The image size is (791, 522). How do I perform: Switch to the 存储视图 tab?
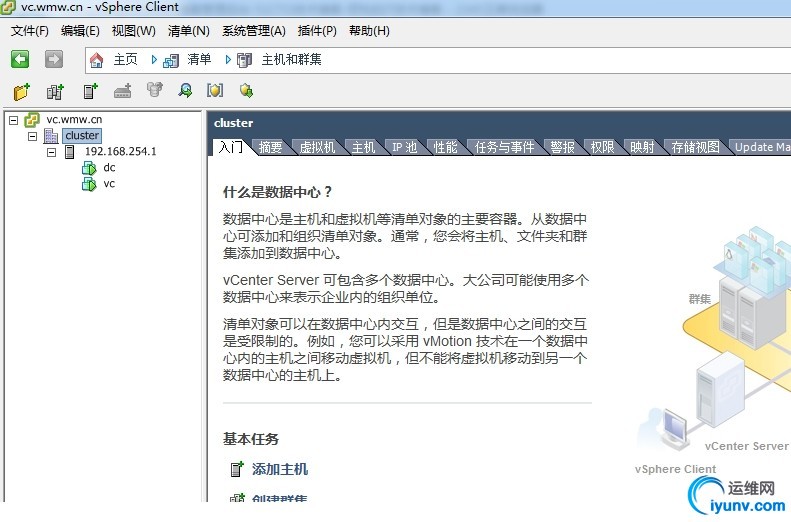(x=695, y=147)
